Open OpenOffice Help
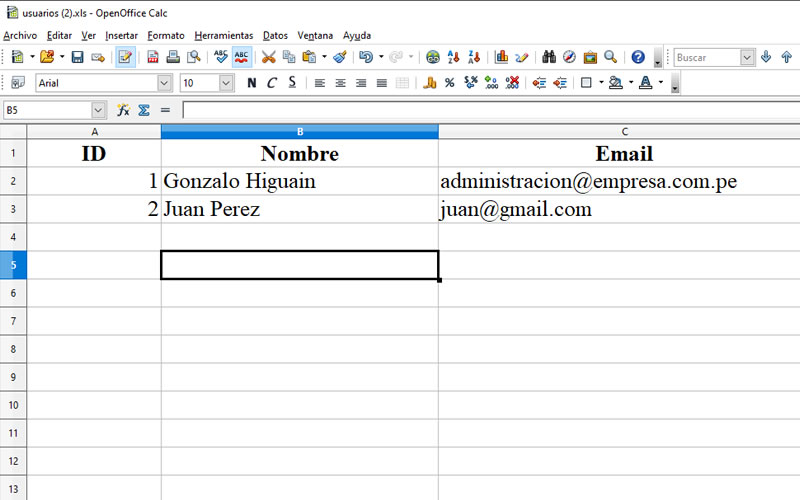This screenshot has width=800, height=500. click(638, 57)
